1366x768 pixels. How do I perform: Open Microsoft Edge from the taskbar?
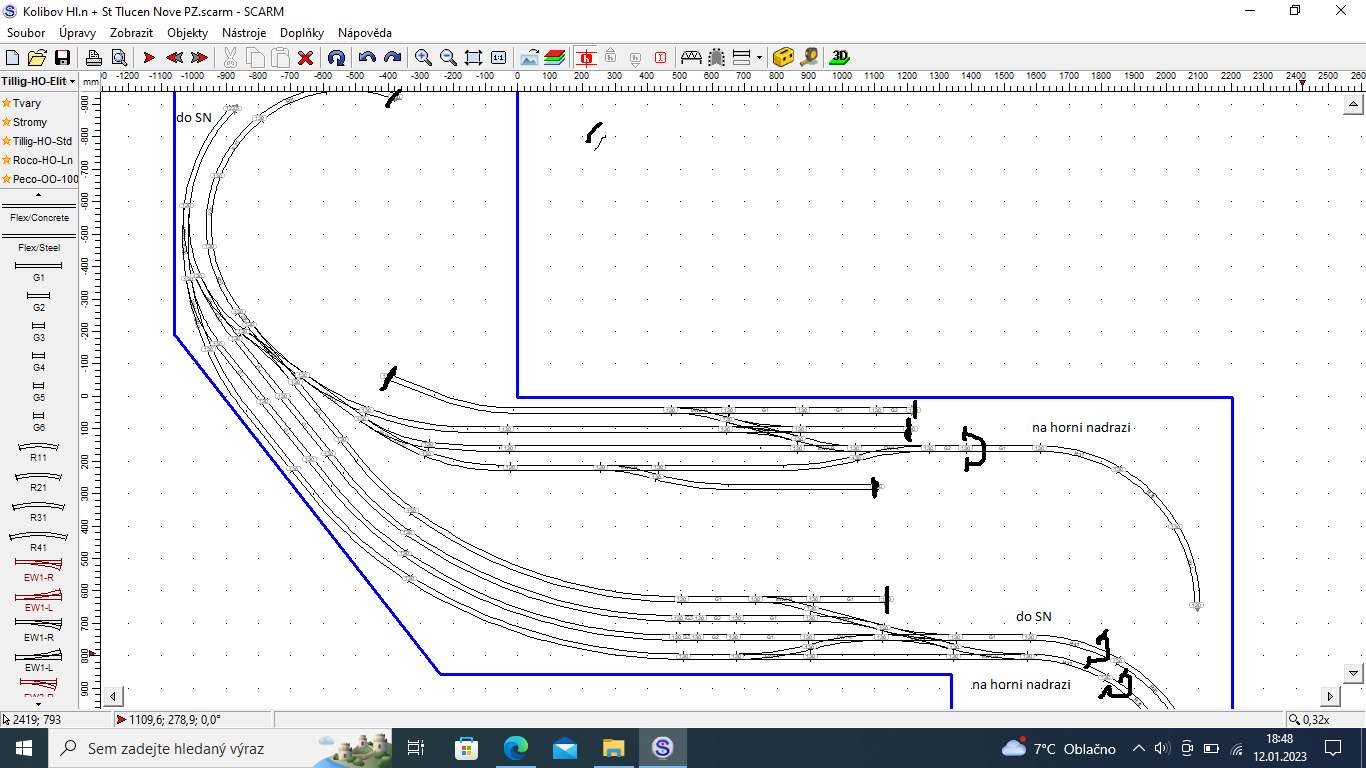(x=515, y=748)
